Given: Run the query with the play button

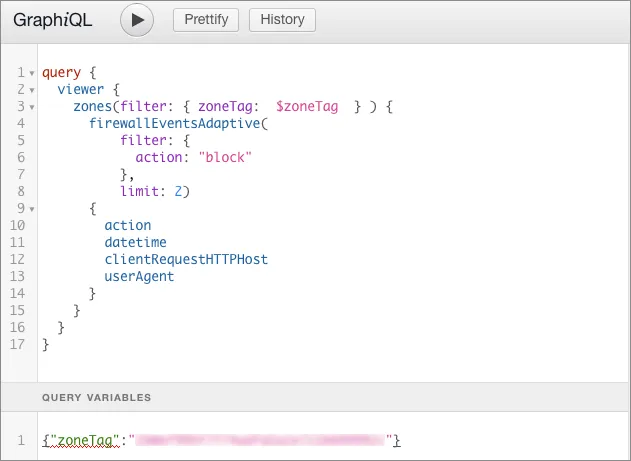Looking at the screenshot, I should (x=137, y=19).
